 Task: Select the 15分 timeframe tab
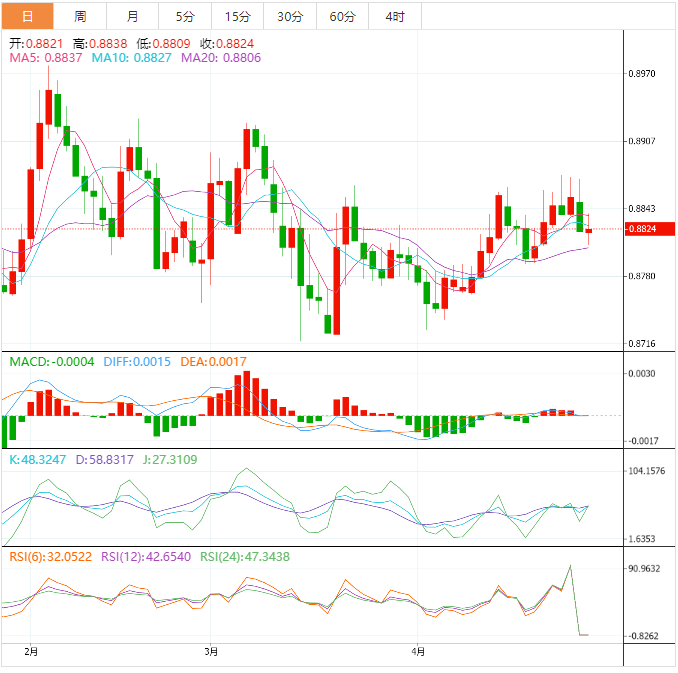pos(237,16)
